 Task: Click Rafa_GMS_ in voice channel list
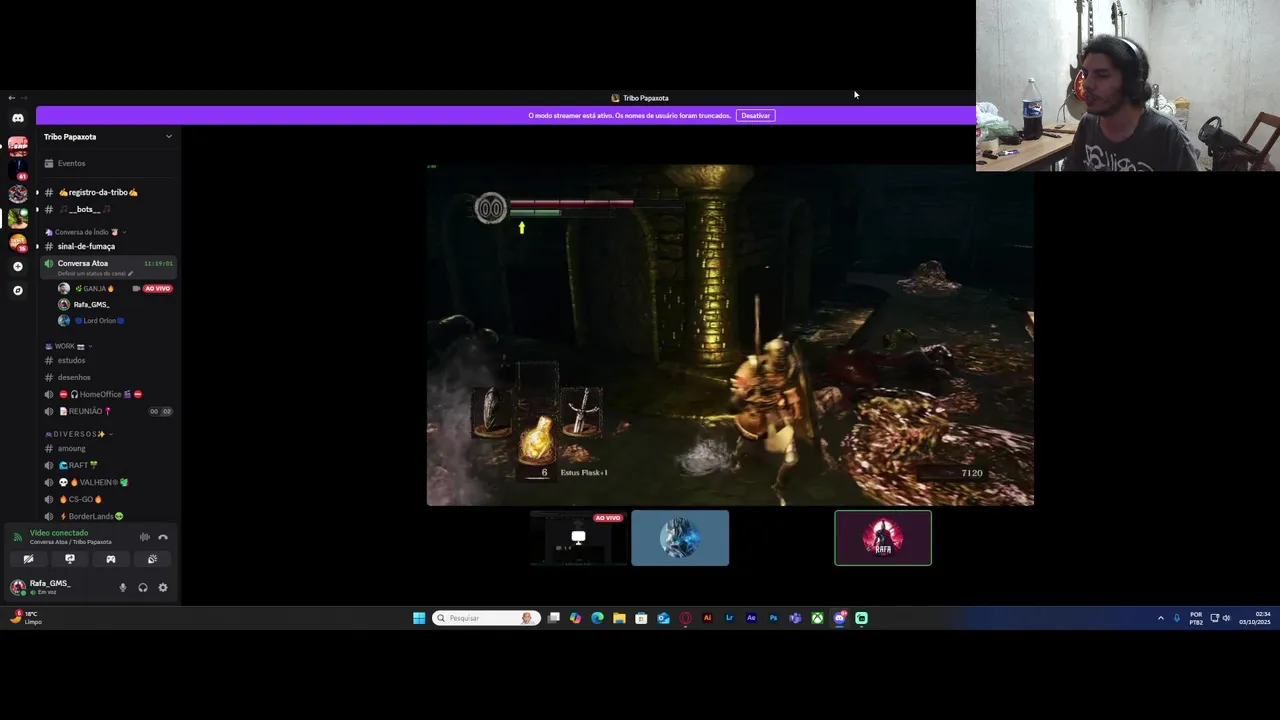click(x=91, y=304)
